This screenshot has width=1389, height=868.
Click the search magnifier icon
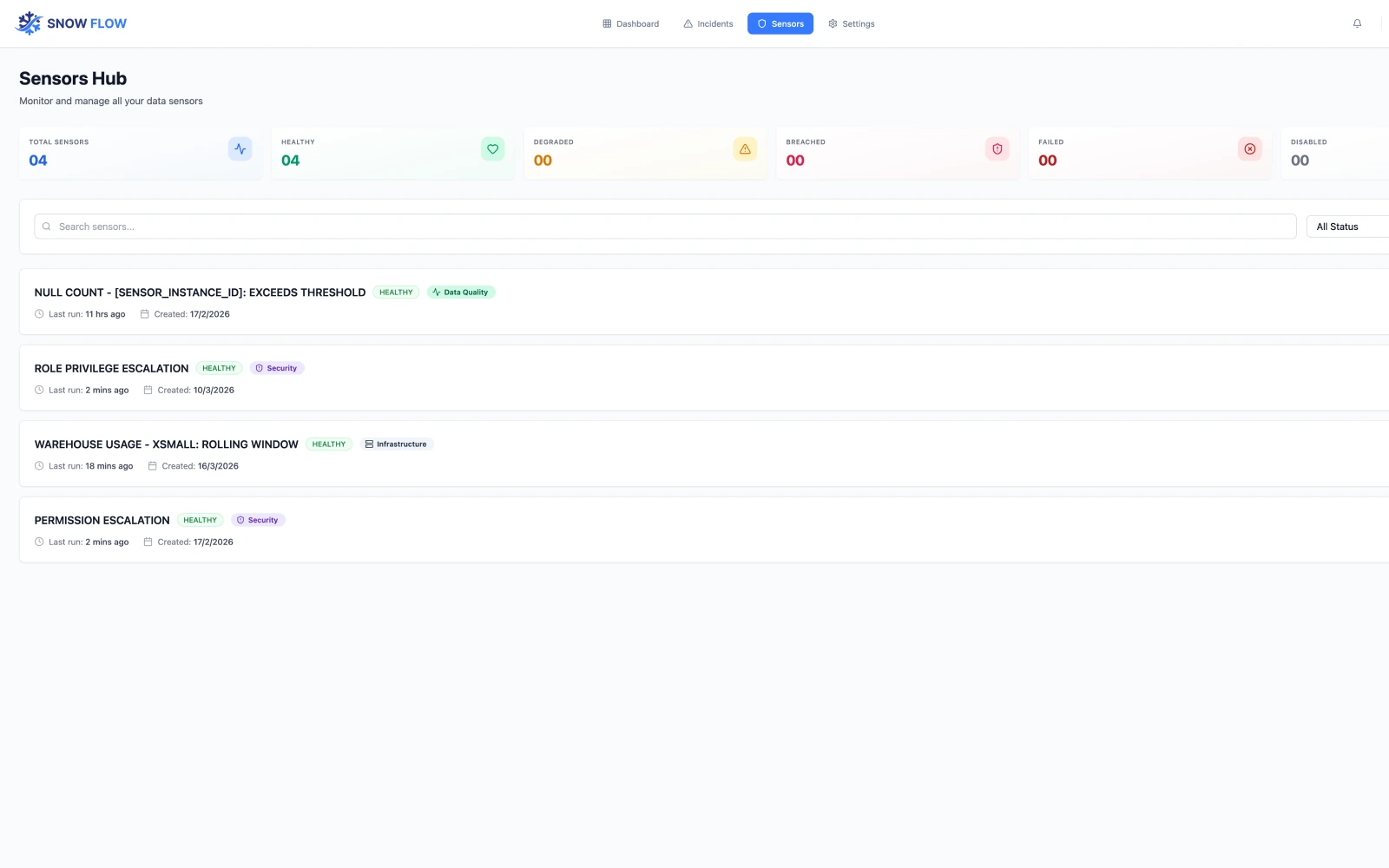click(47, 227)
